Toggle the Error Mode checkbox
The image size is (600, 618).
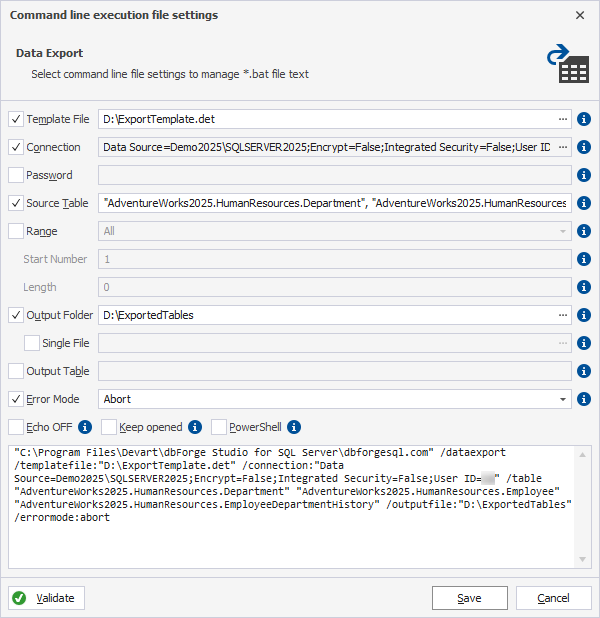pos(16,399)
